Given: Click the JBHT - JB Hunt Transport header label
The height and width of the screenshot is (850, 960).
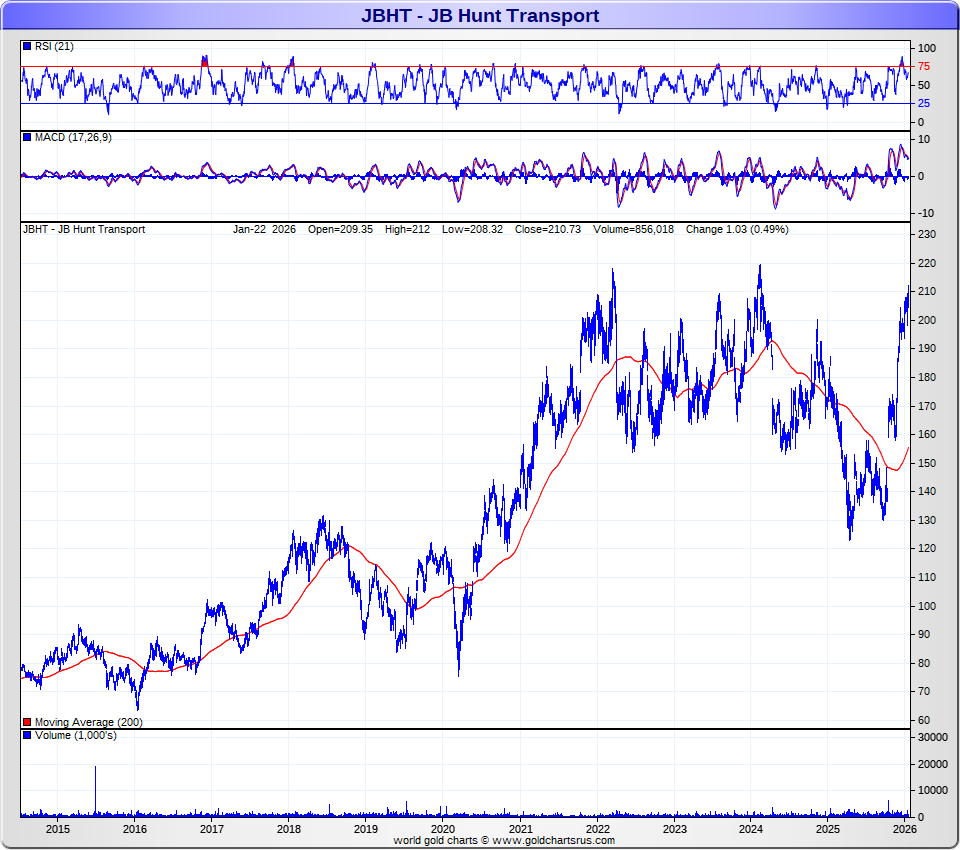Looking at the screenshot, I should pyautogui.click(x=84, y=229).
